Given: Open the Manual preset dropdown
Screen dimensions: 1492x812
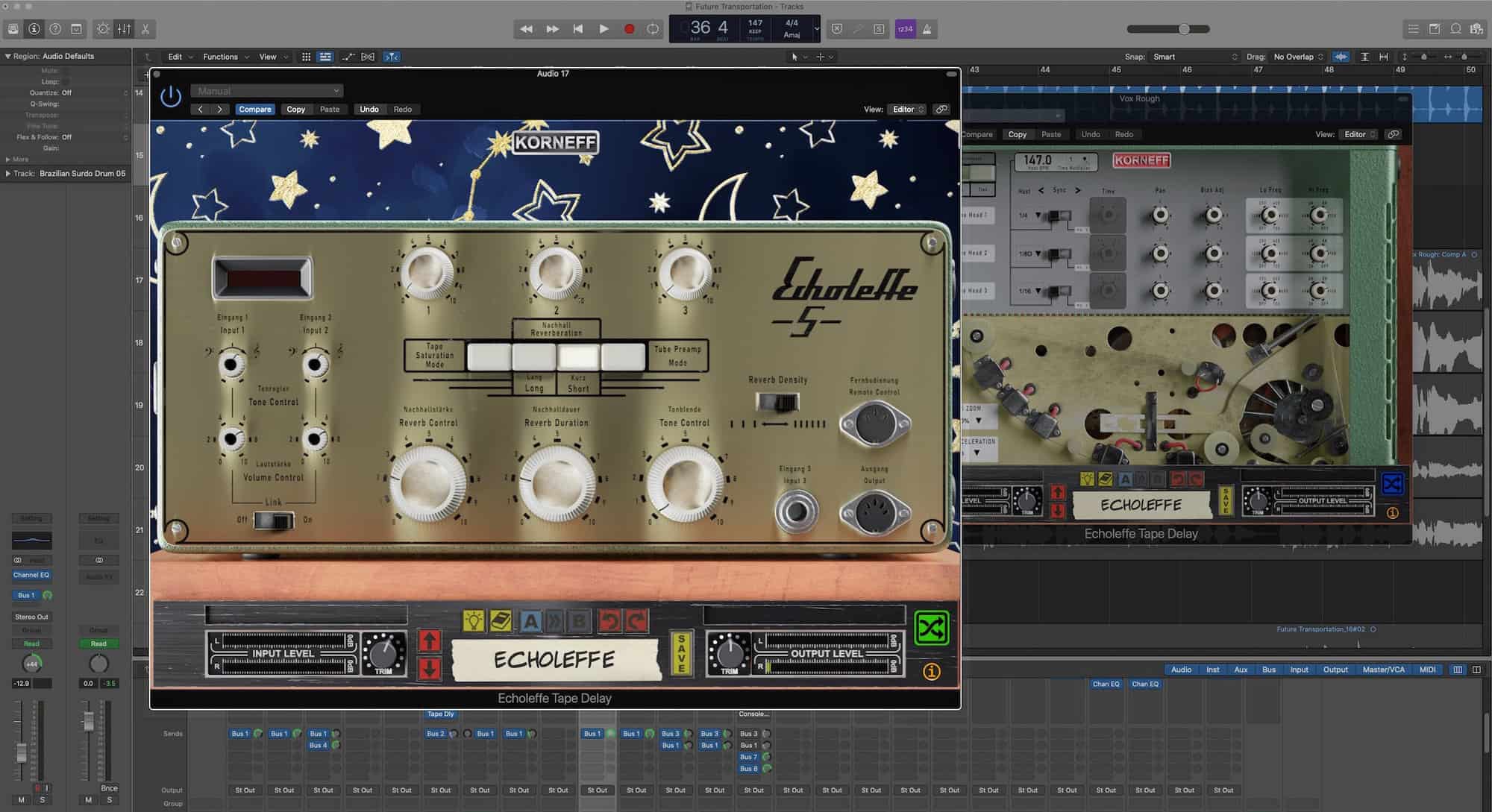Looking at the screenshot, I should tap(266, 91).
